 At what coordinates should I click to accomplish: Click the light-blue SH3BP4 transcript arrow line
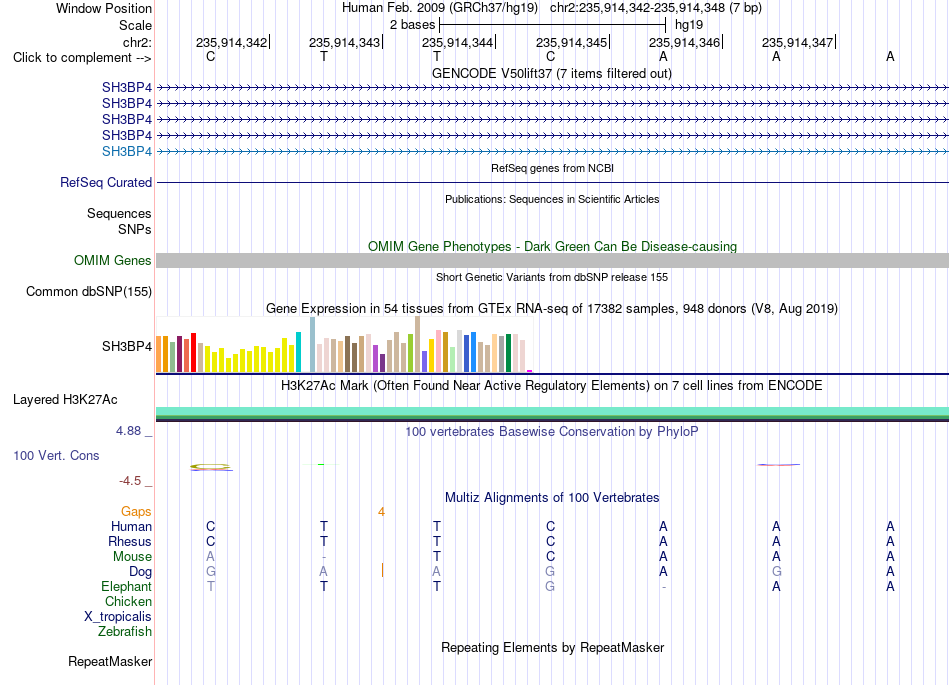[552, 151]
